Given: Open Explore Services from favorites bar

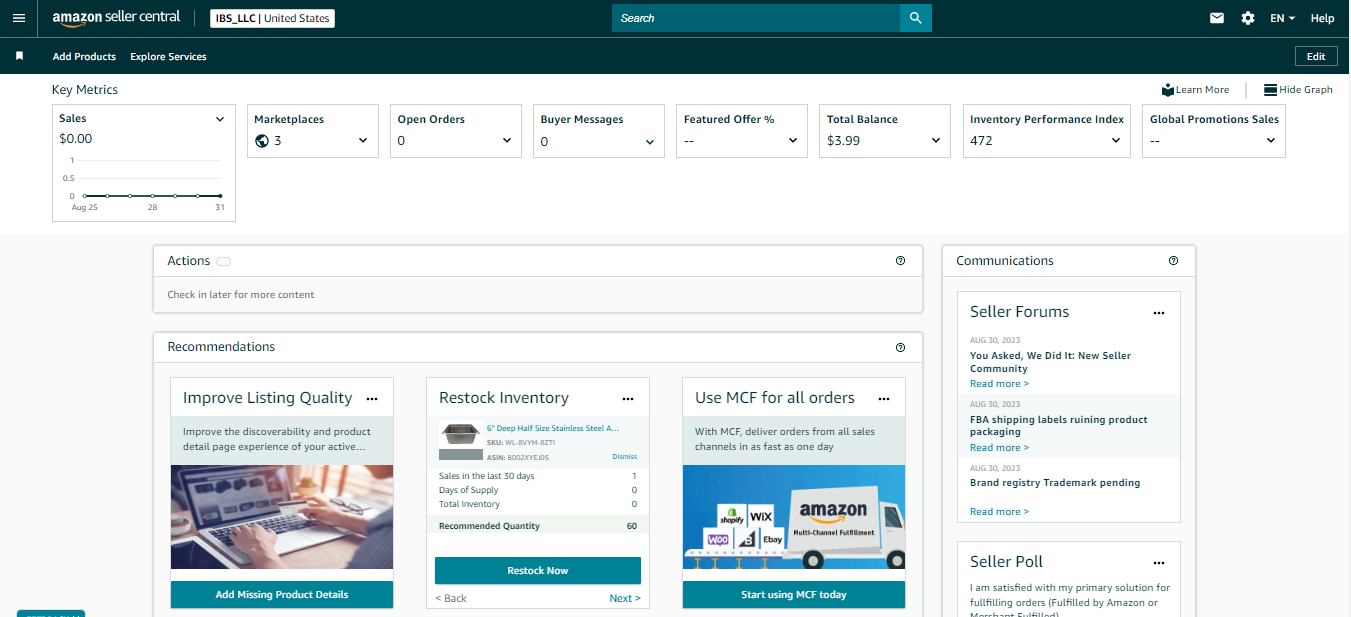Looking at the screenshot, I should tap(168, 57).
